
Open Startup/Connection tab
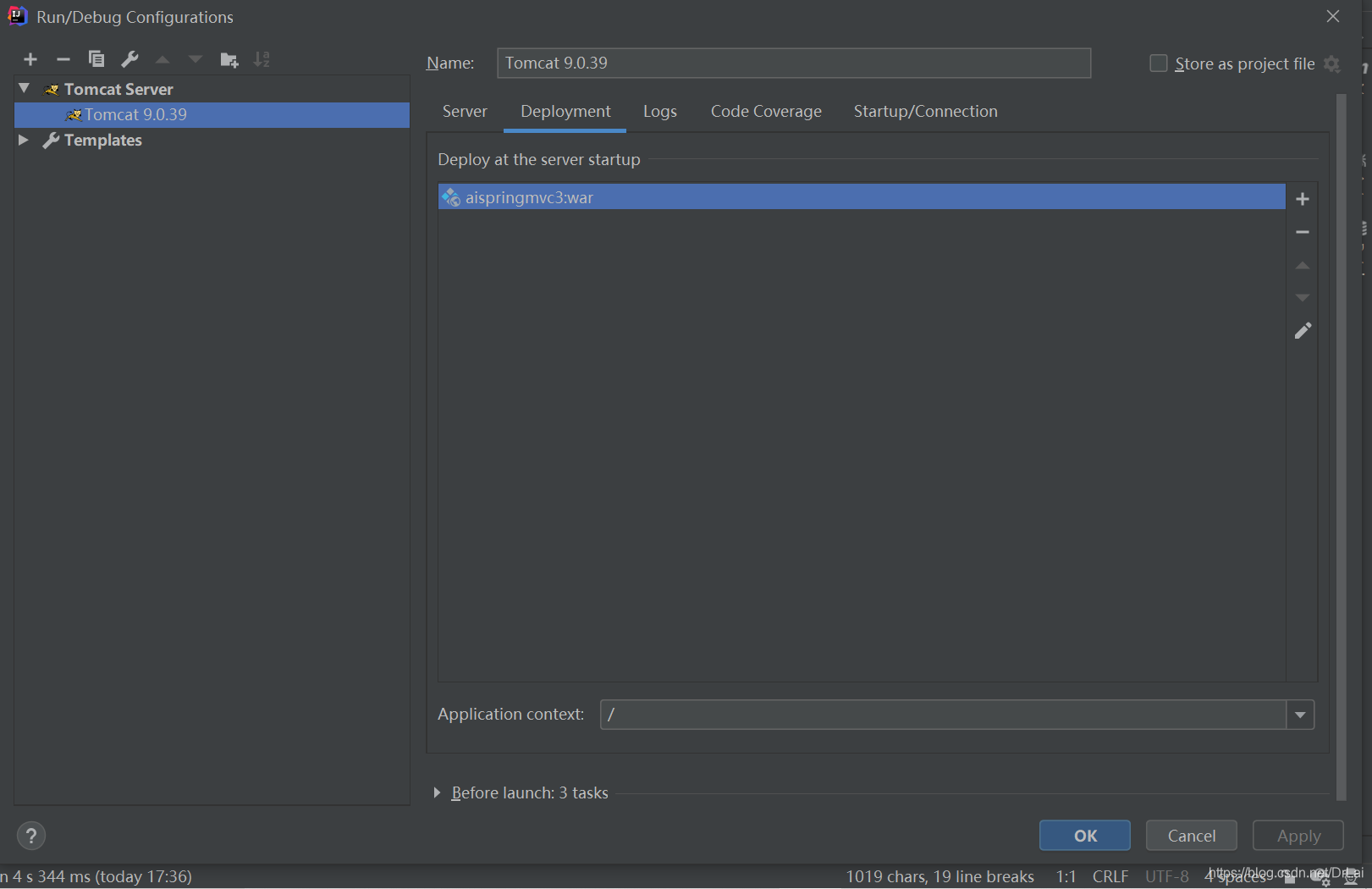[925, 112]
